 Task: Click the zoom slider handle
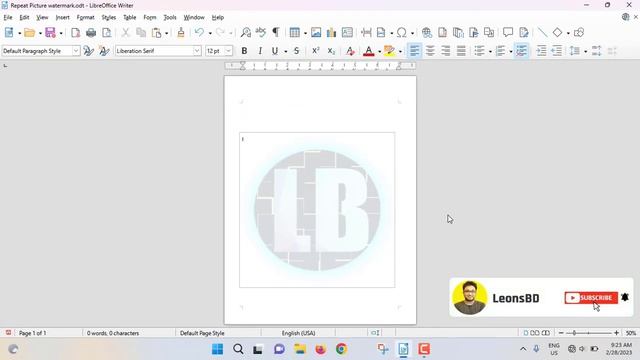(x=574, y=333)
